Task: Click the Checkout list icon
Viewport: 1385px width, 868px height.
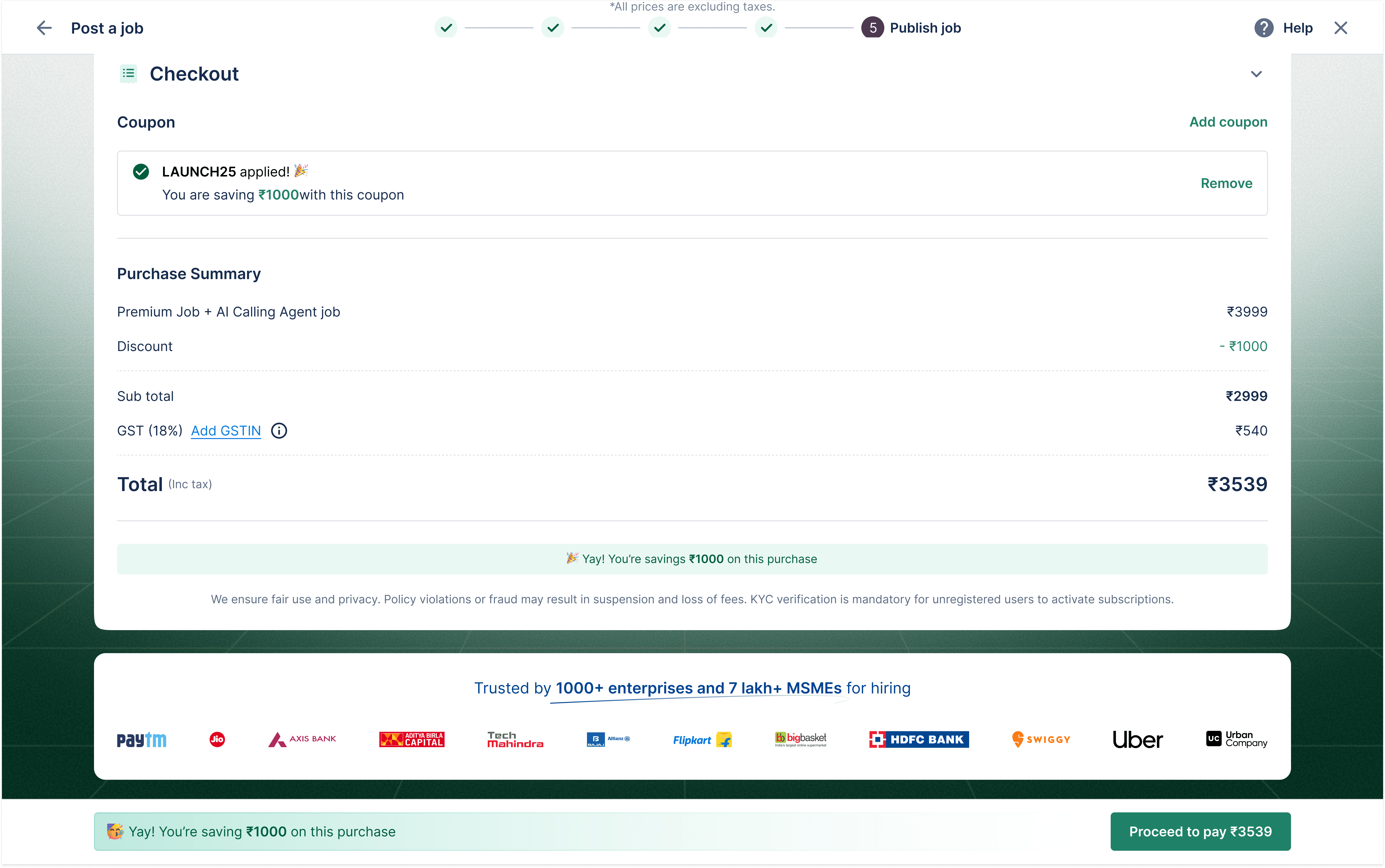Action: coord(129,73)
